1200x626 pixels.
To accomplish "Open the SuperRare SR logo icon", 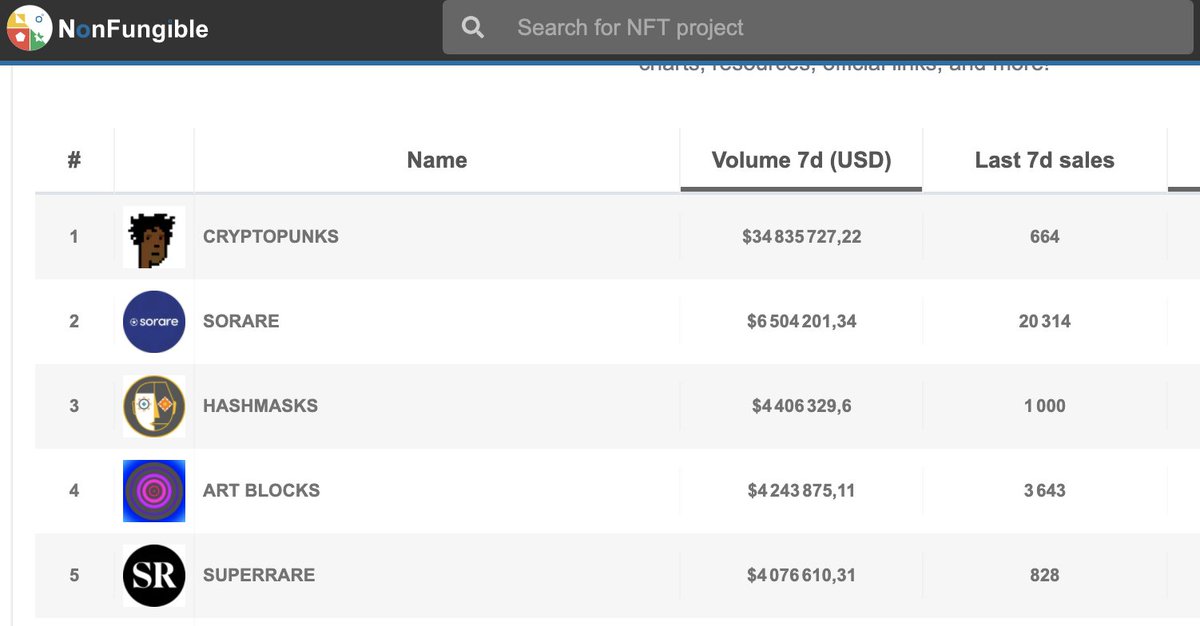I will coord(154,575).
